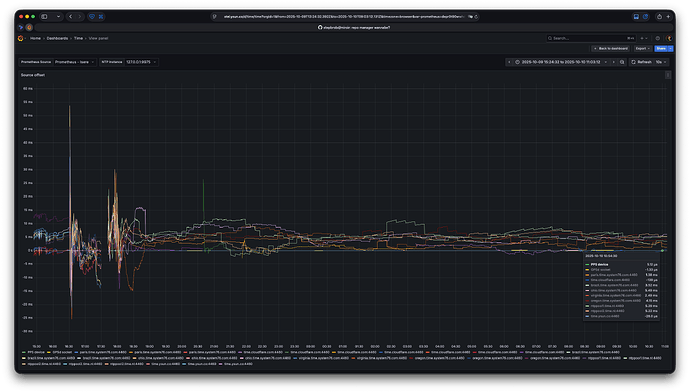Zoom out the time range
Image resolution: width=690 pixels, height=392 pixels.
pos(622,62)
